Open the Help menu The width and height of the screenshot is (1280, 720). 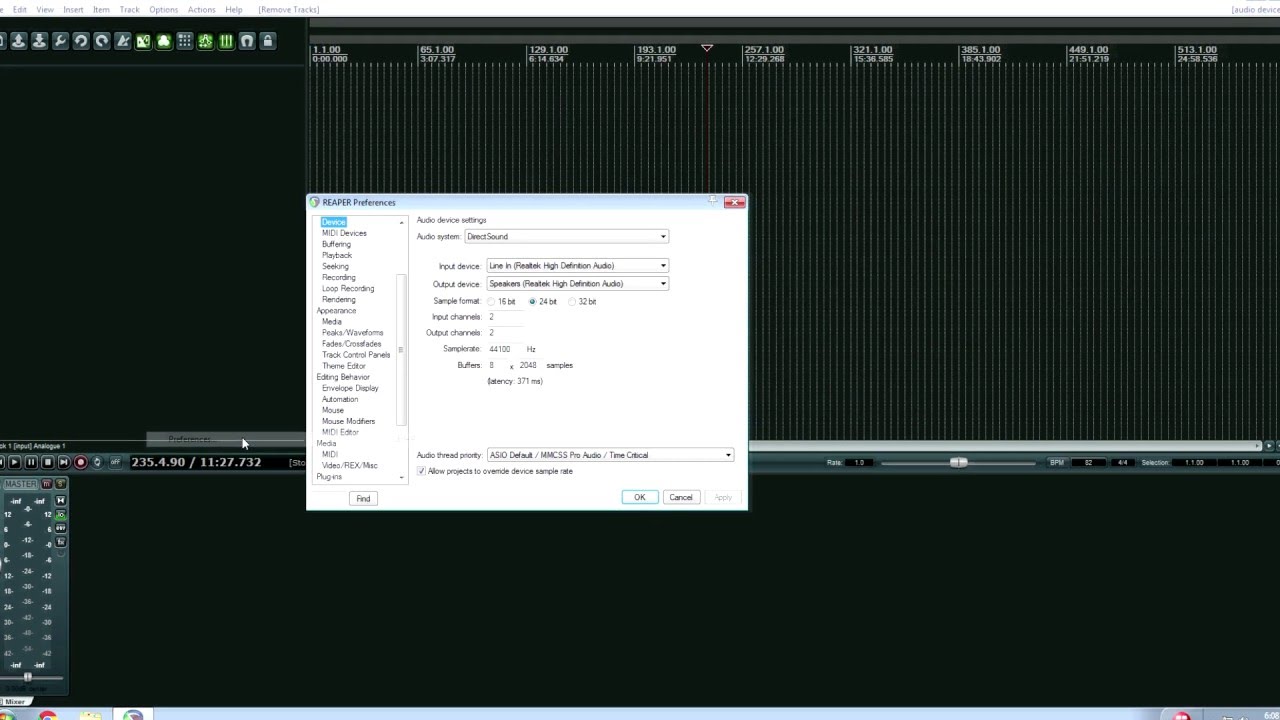(234, 9)
